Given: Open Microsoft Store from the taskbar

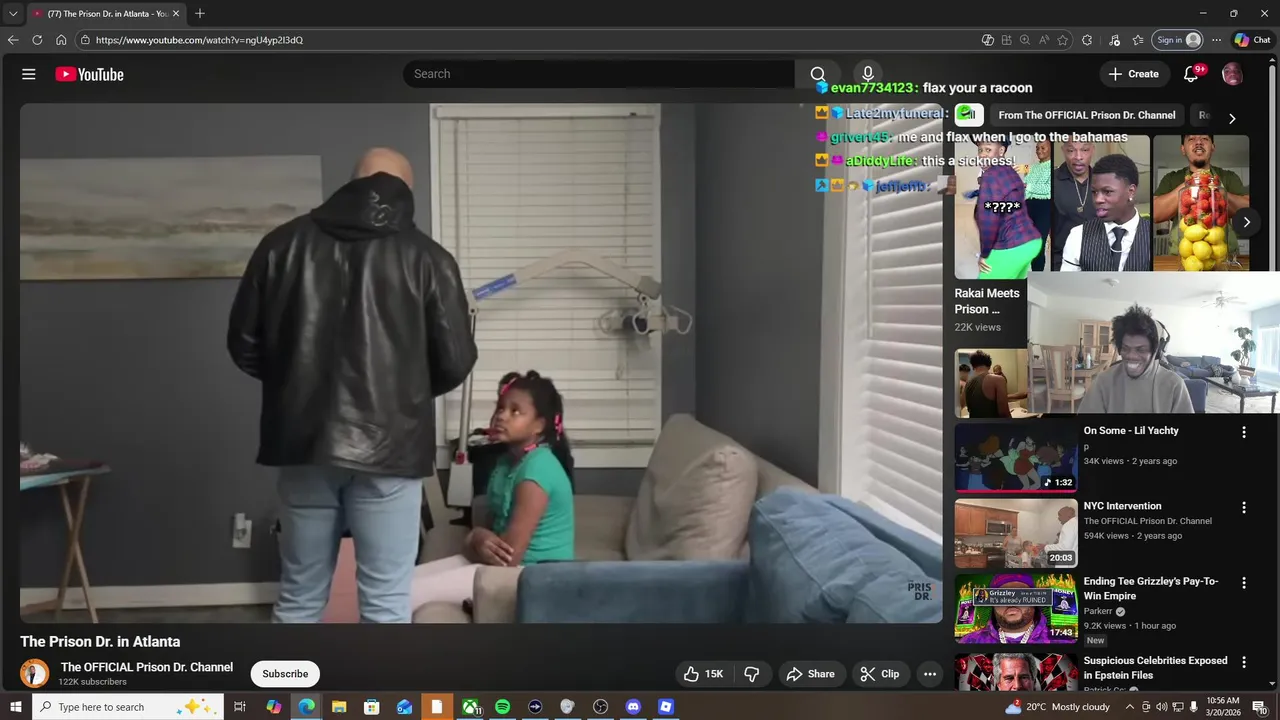Looking at the screenshot, I should click(x=371, y=707).
